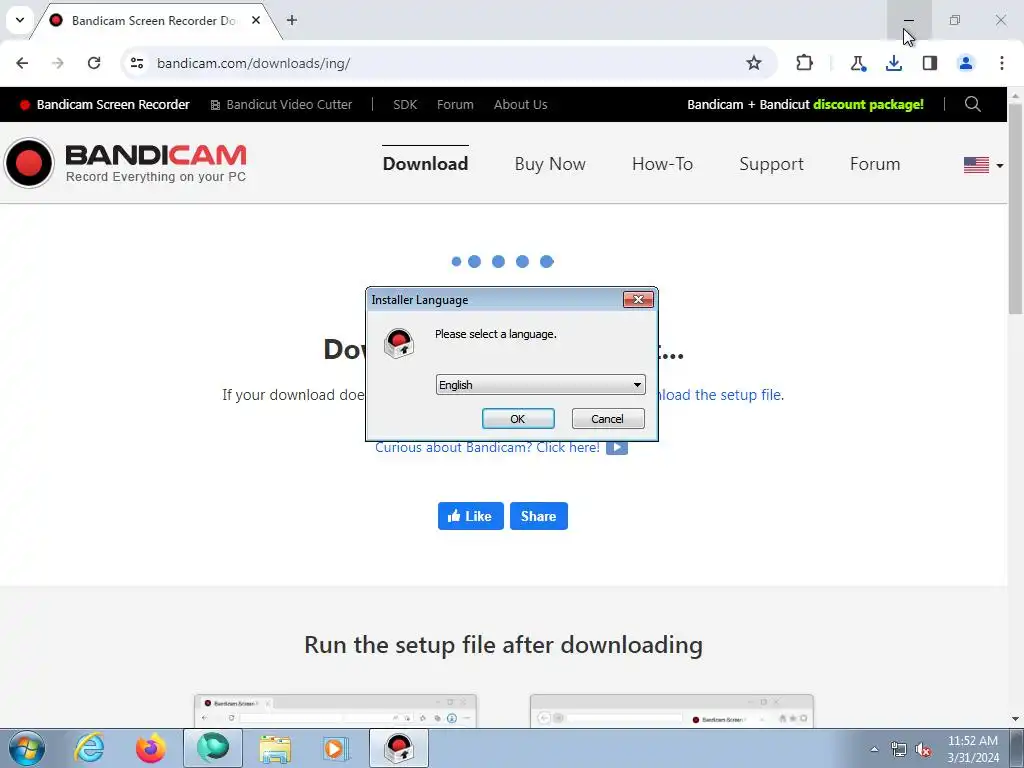Image resolution: width=1024 pixels, height=768 pixels.
Task: Reload the Bandicam page
Action: [x=94, y=63]
